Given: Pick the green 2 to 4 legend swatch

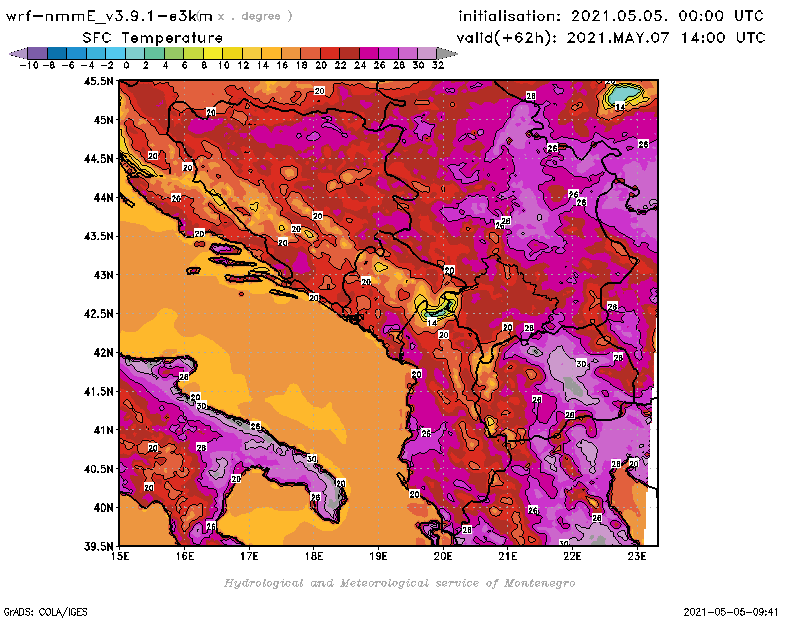Looking at the screenshot, I should 155,53.
